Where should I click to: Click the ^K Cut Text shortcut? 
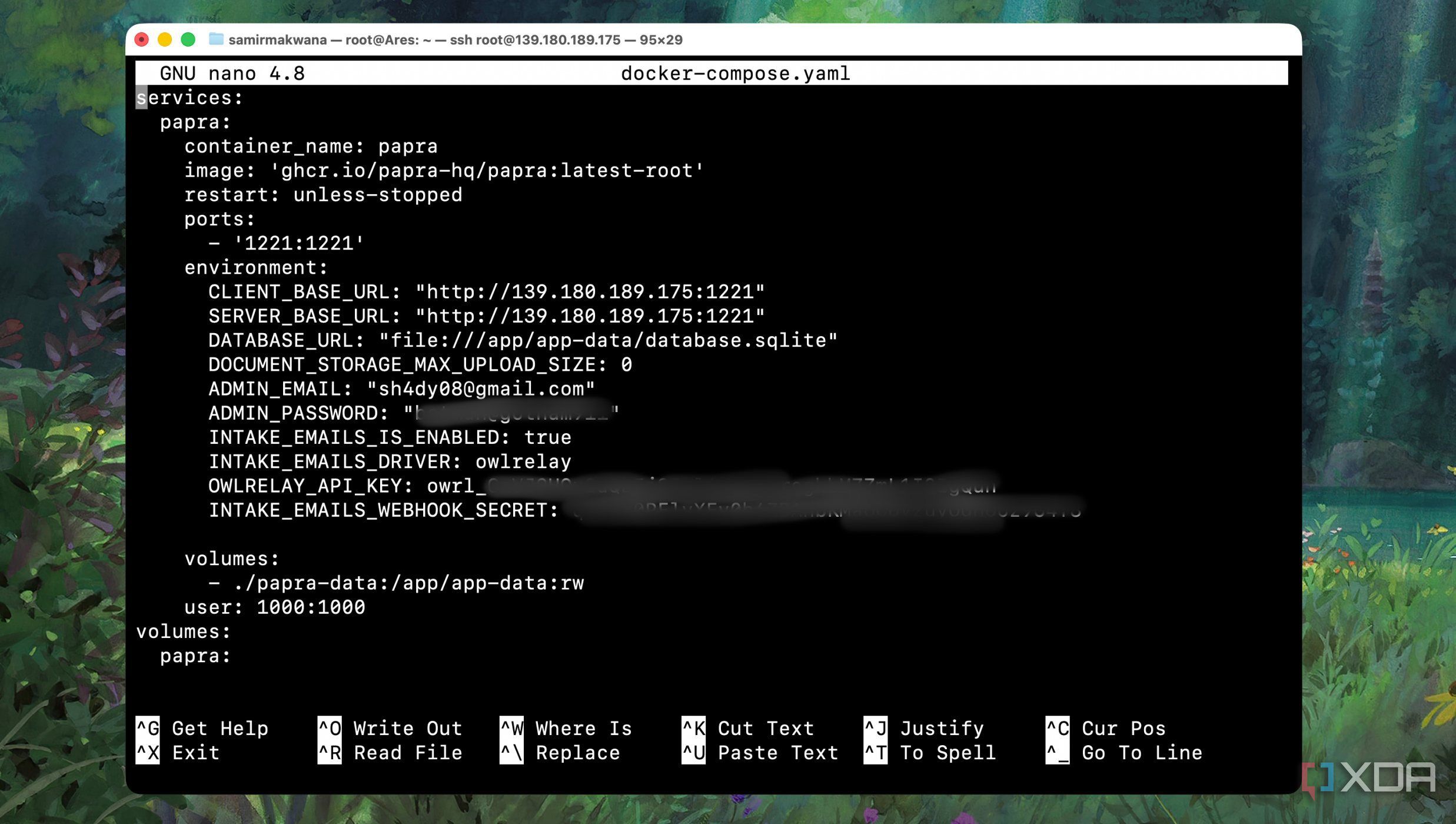pos(748,729)
